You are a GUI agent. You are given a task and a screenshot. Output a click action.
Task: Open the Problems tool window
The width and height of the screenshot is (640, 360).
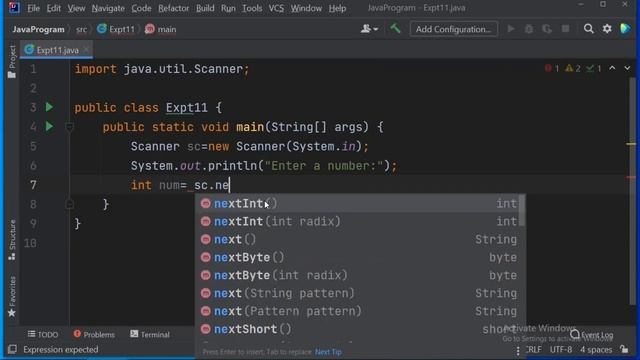tap(94, 334)
